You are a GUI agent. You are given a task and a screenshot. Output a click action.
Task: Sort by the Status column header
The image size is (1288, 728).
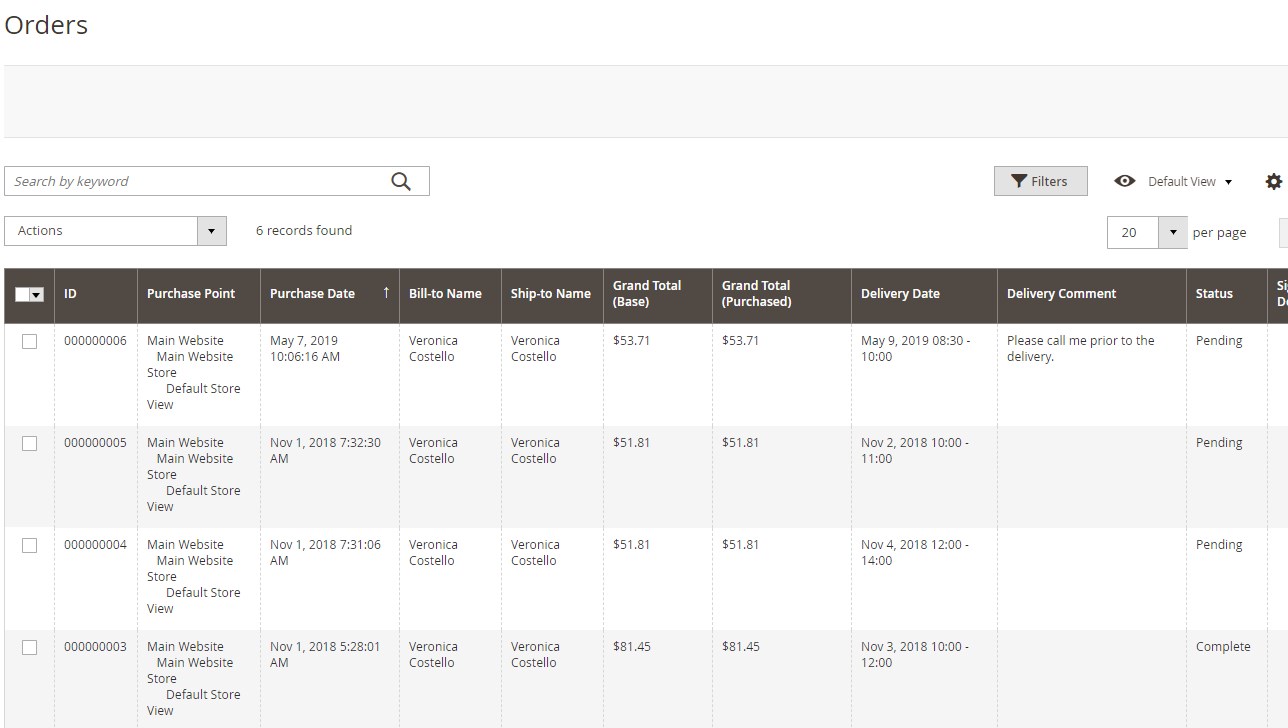coord(1214,294)
